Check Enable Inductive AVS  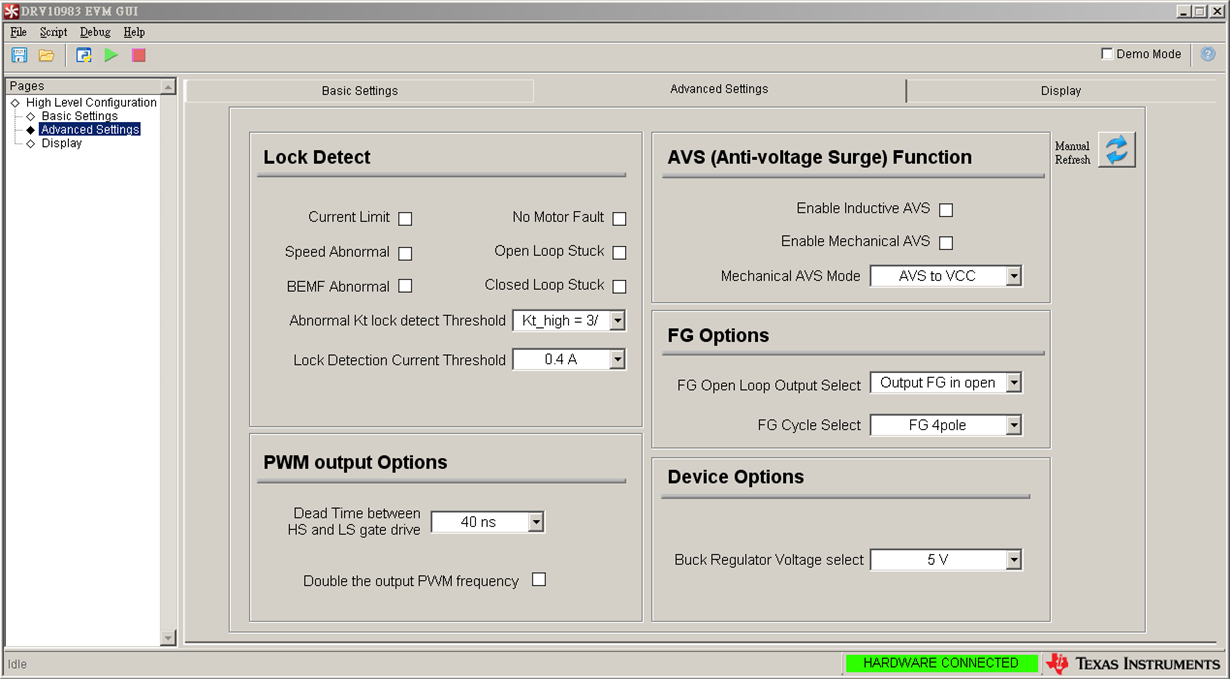click(x=946, y=210)
